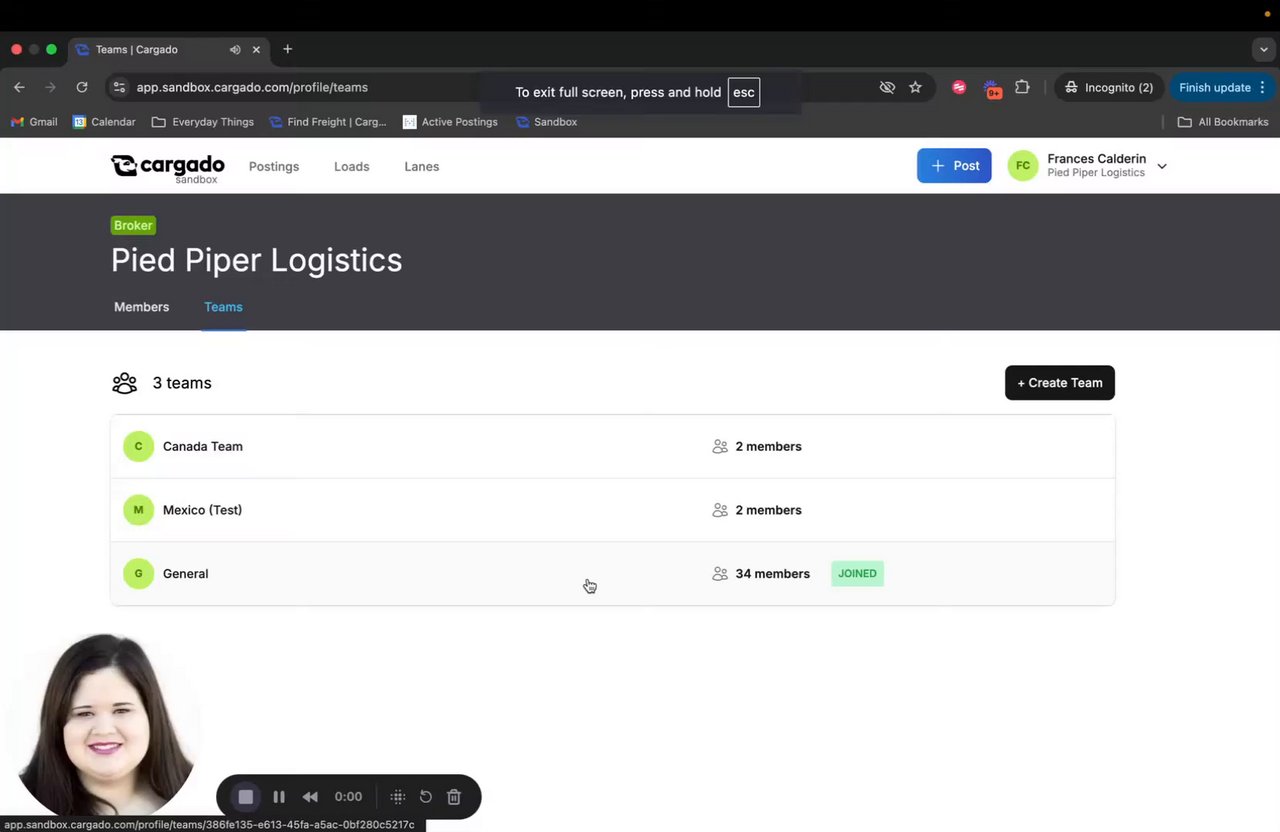Screen dimensions: 1280x832
Task: Open the Find Freight | Cargado bookmark
Action: [327, 122]
